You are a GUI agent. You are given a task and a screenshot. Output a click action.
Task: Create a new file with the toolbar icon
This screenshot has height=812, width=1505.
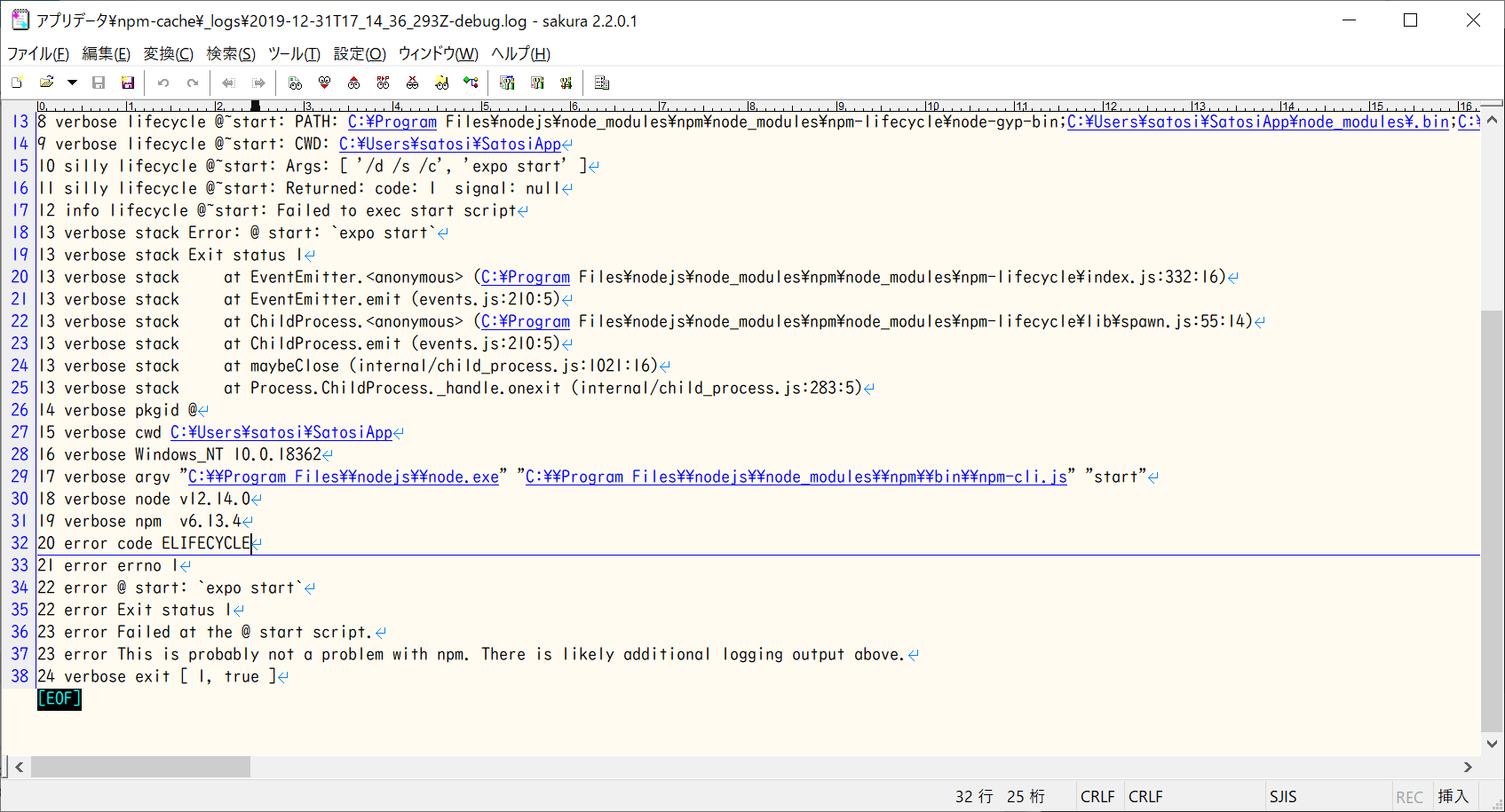[17, 83]
